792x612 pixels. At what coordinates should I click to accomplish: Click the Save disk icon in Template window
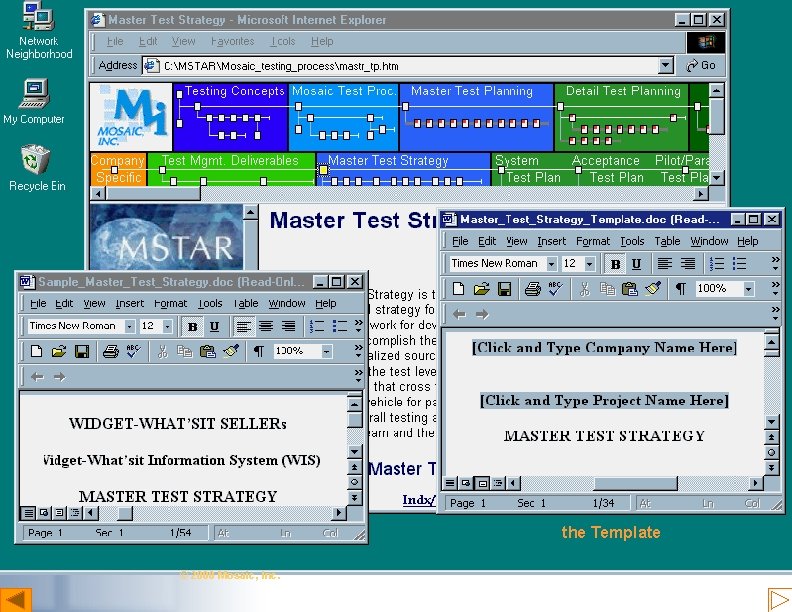click(x=504, y=289)
